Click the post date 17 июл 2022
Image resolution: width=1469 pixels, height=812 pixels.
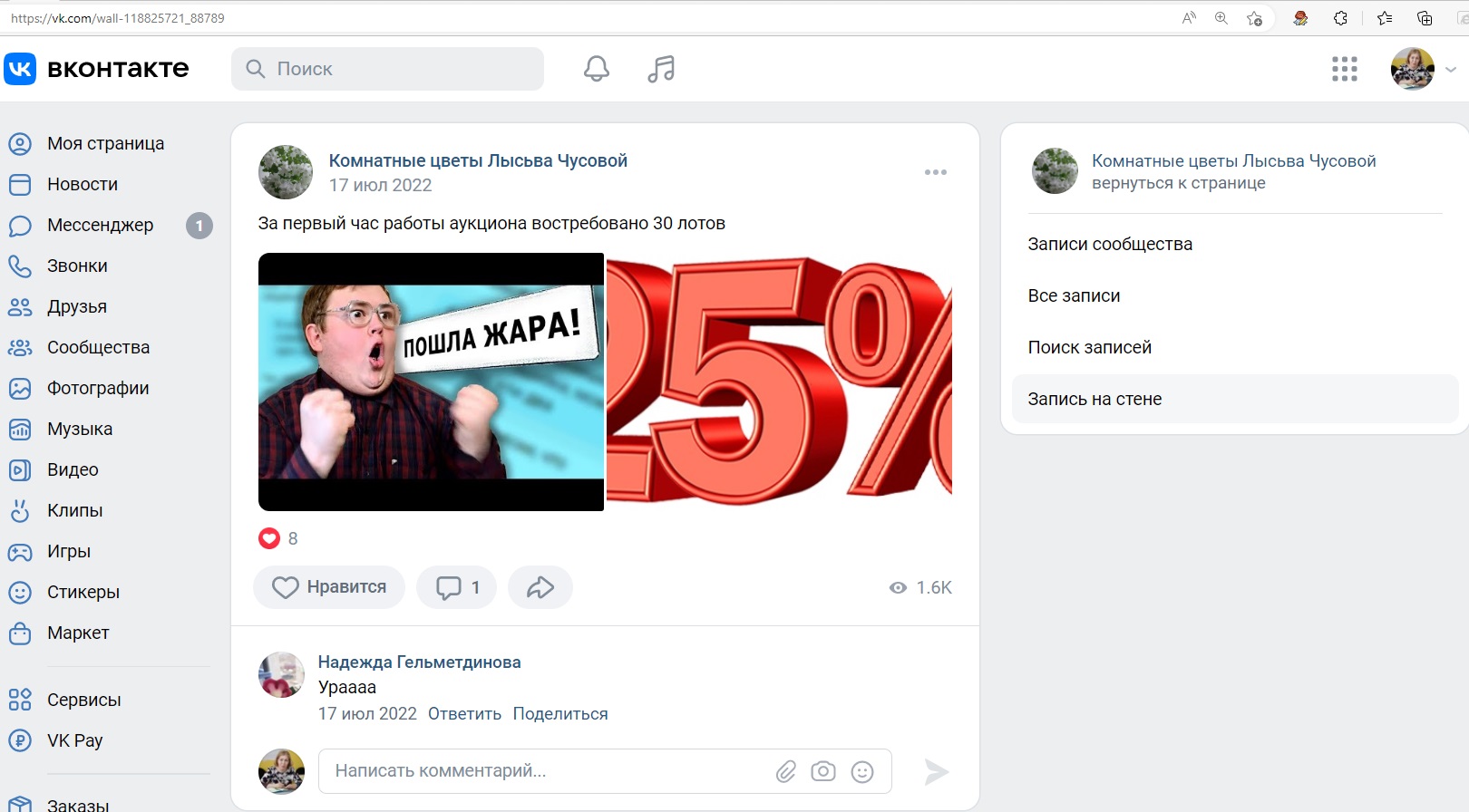point(380,185)
